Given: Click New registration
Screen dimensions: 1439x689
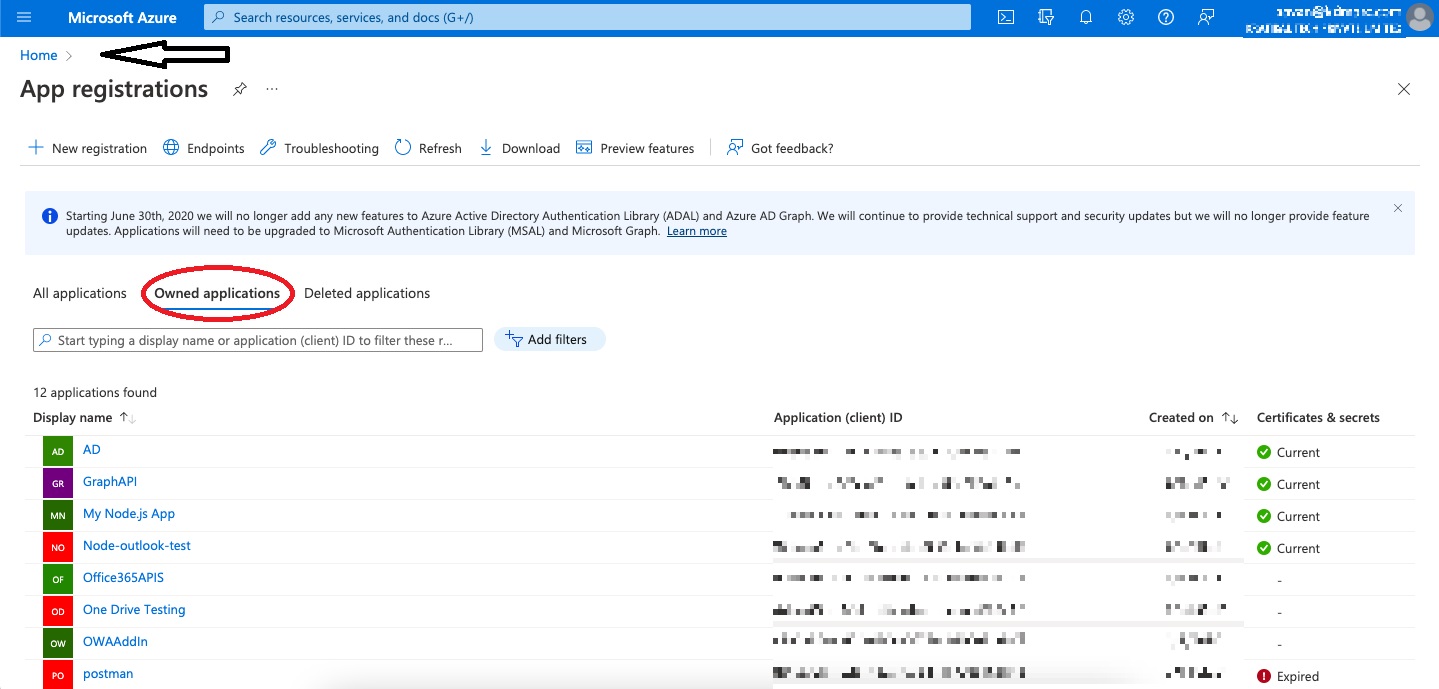Looking at the screenshot, I should 87,148.
